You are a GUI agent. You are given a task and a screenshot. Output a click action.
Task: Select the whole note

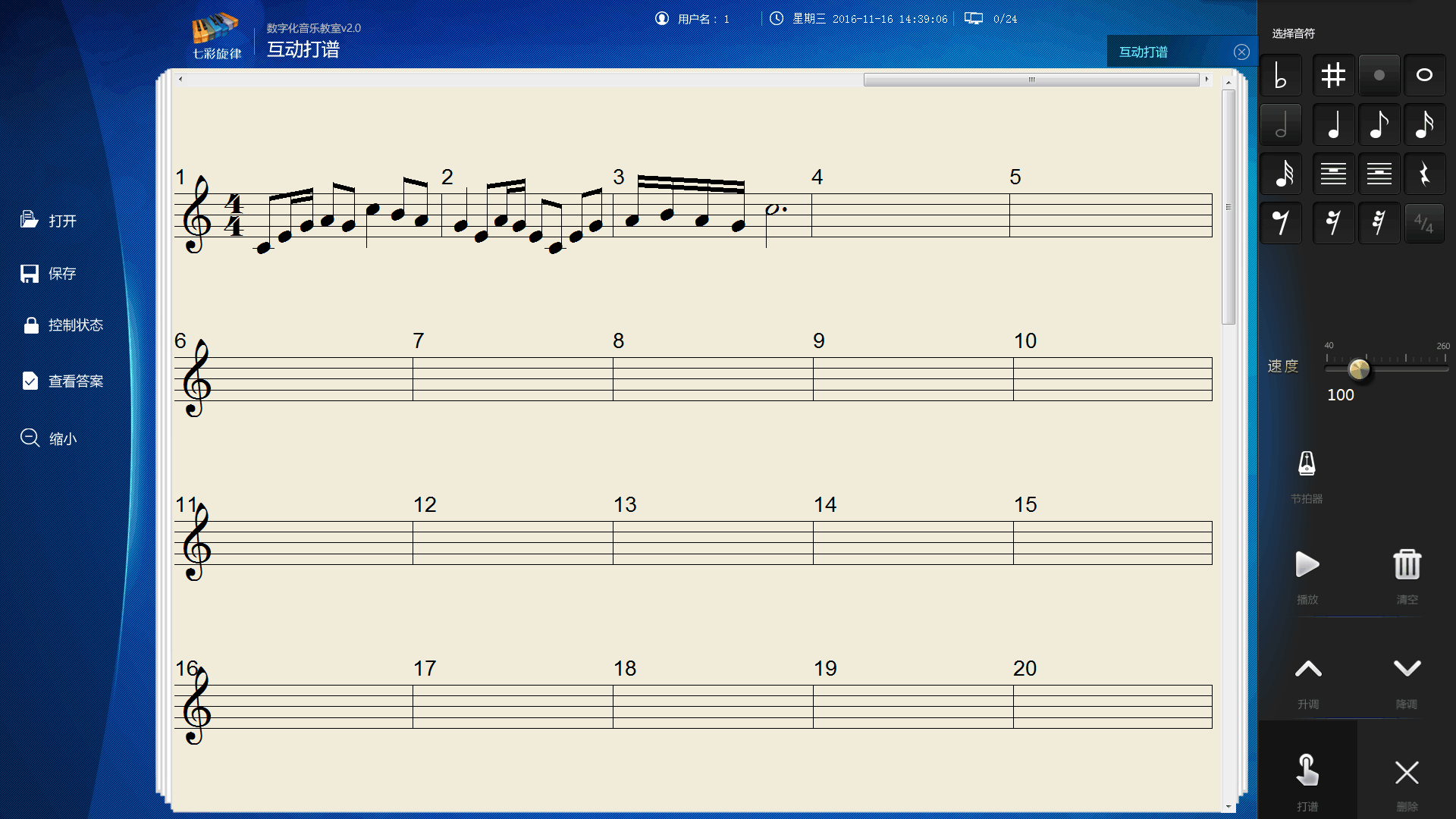pyautogui.click(x=1424, y=76)
